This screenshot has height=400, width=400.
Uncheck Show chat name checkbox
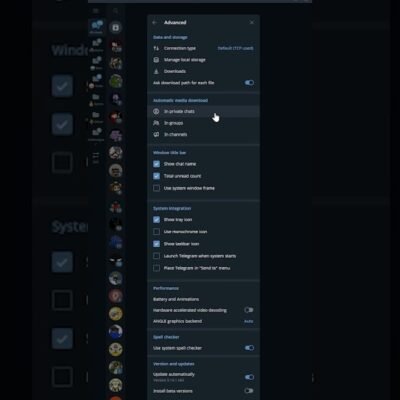coord(156,164)
